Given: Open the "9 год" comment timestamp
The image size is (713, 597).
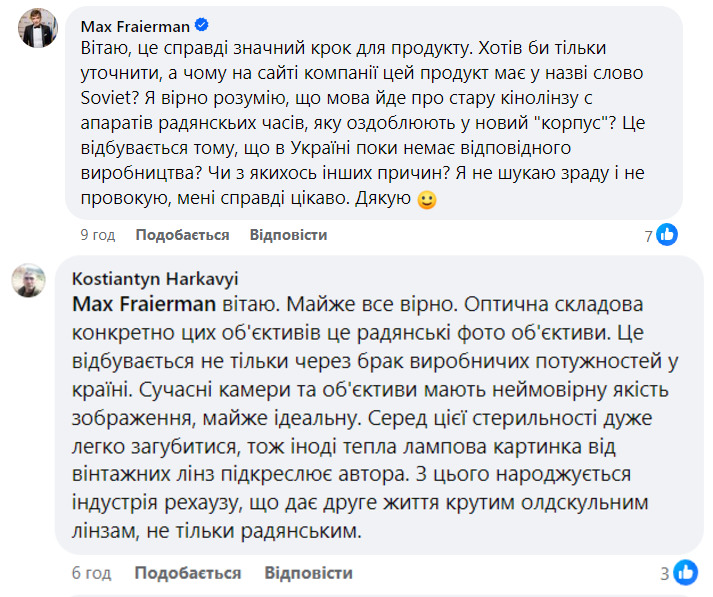Looking at the screenshot, I should tap(97, 235).
